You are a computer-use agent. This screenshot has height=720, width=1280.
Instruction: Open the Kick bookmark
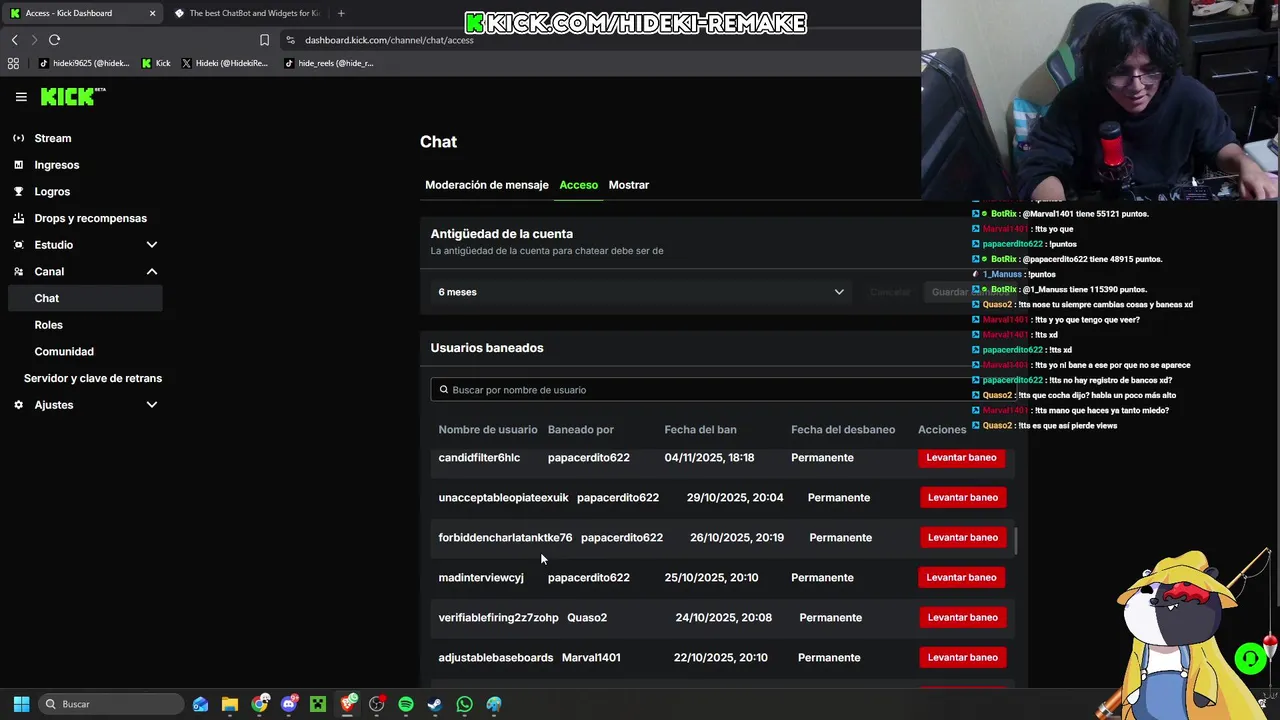click(156, 63)
